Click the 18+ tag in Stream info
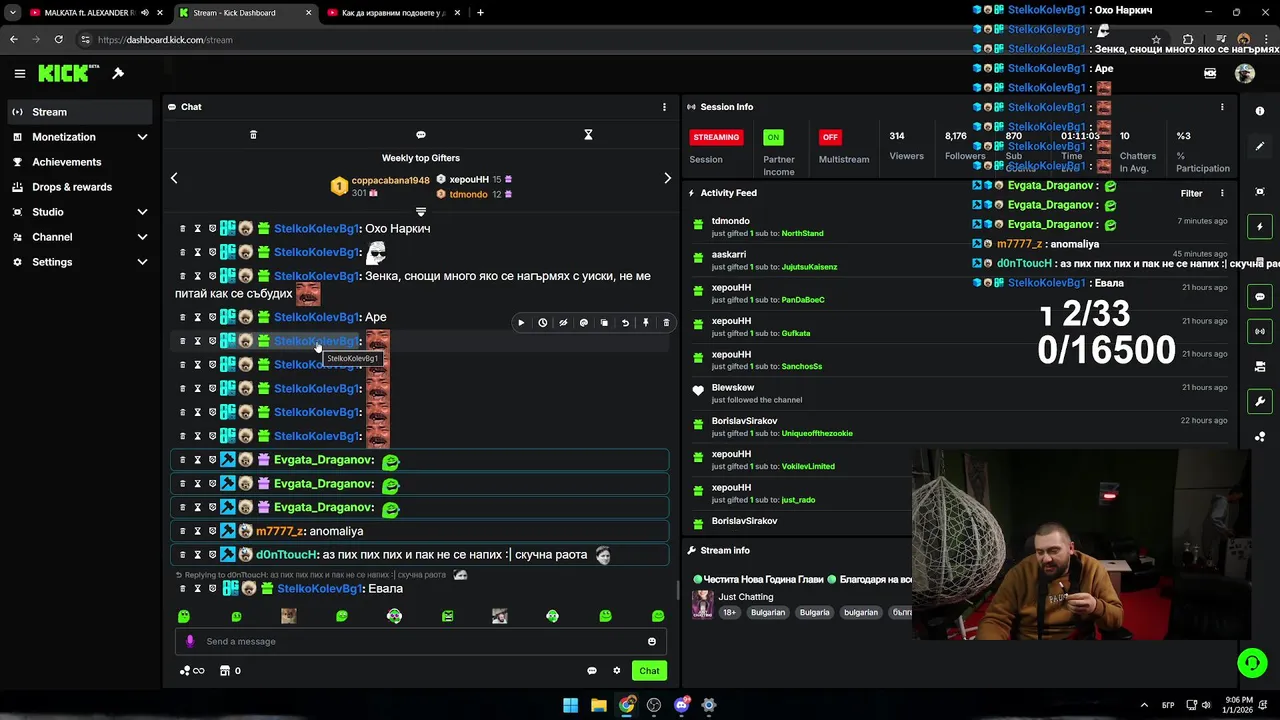The height and width of the screenshot is (720, 1280). point(729,612)
